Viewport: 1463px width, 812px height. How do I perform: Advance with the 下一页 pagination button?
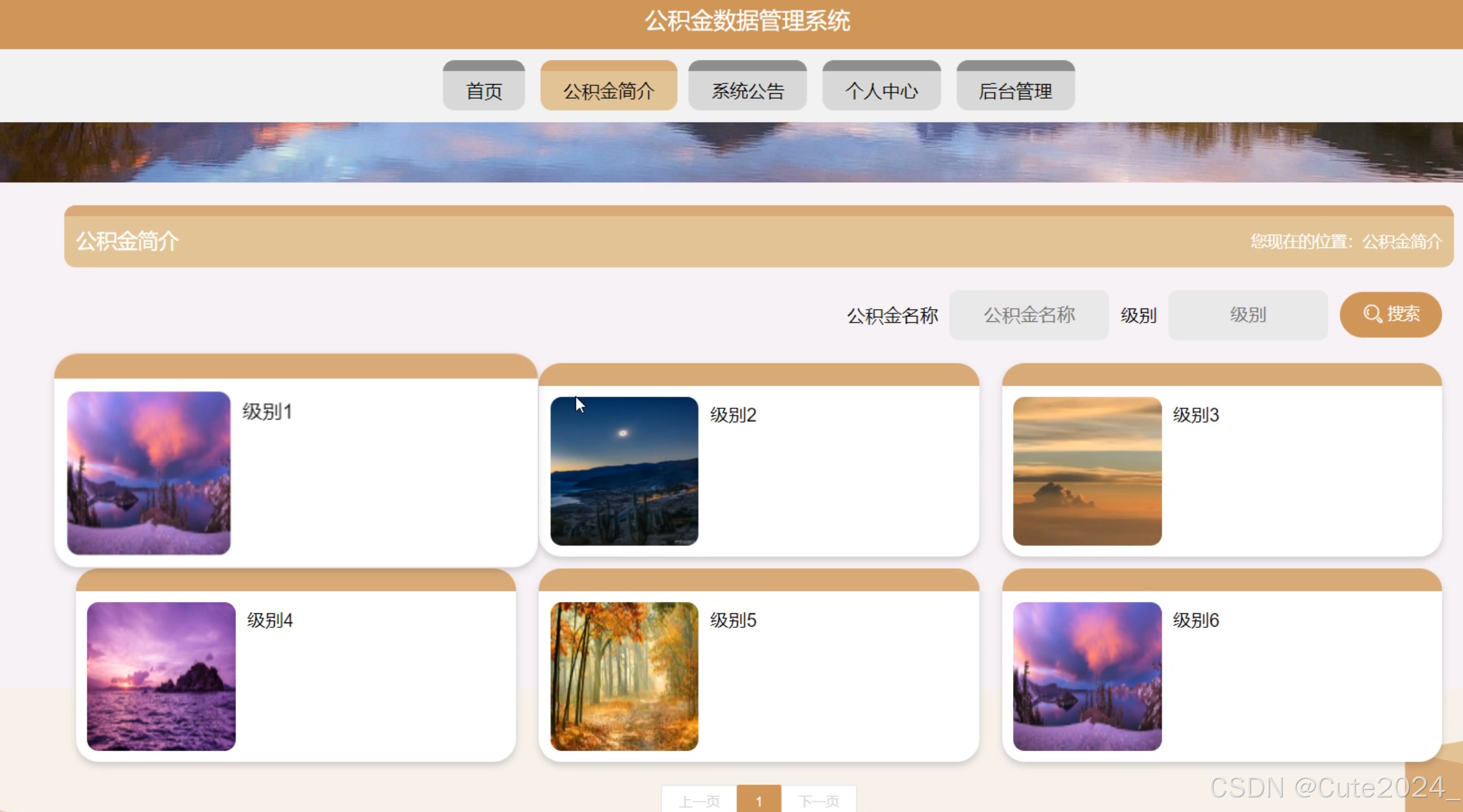click(x=819, y=800)
